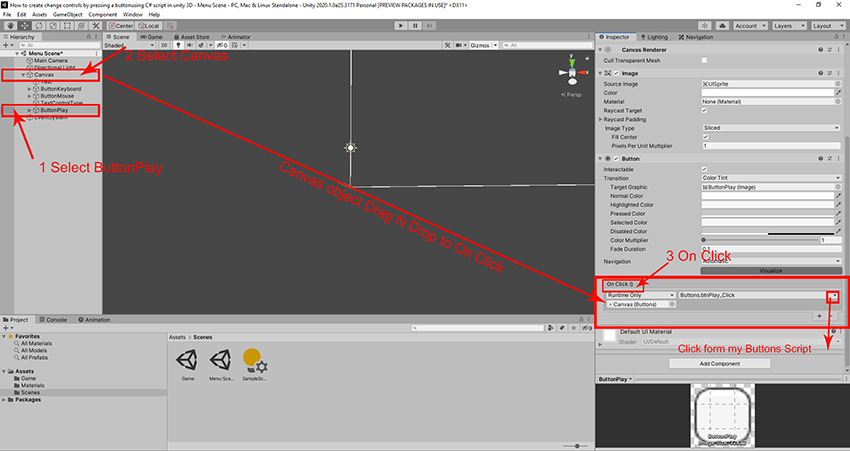Toggle 2D view mode in Scene

(x=164, y=45)
